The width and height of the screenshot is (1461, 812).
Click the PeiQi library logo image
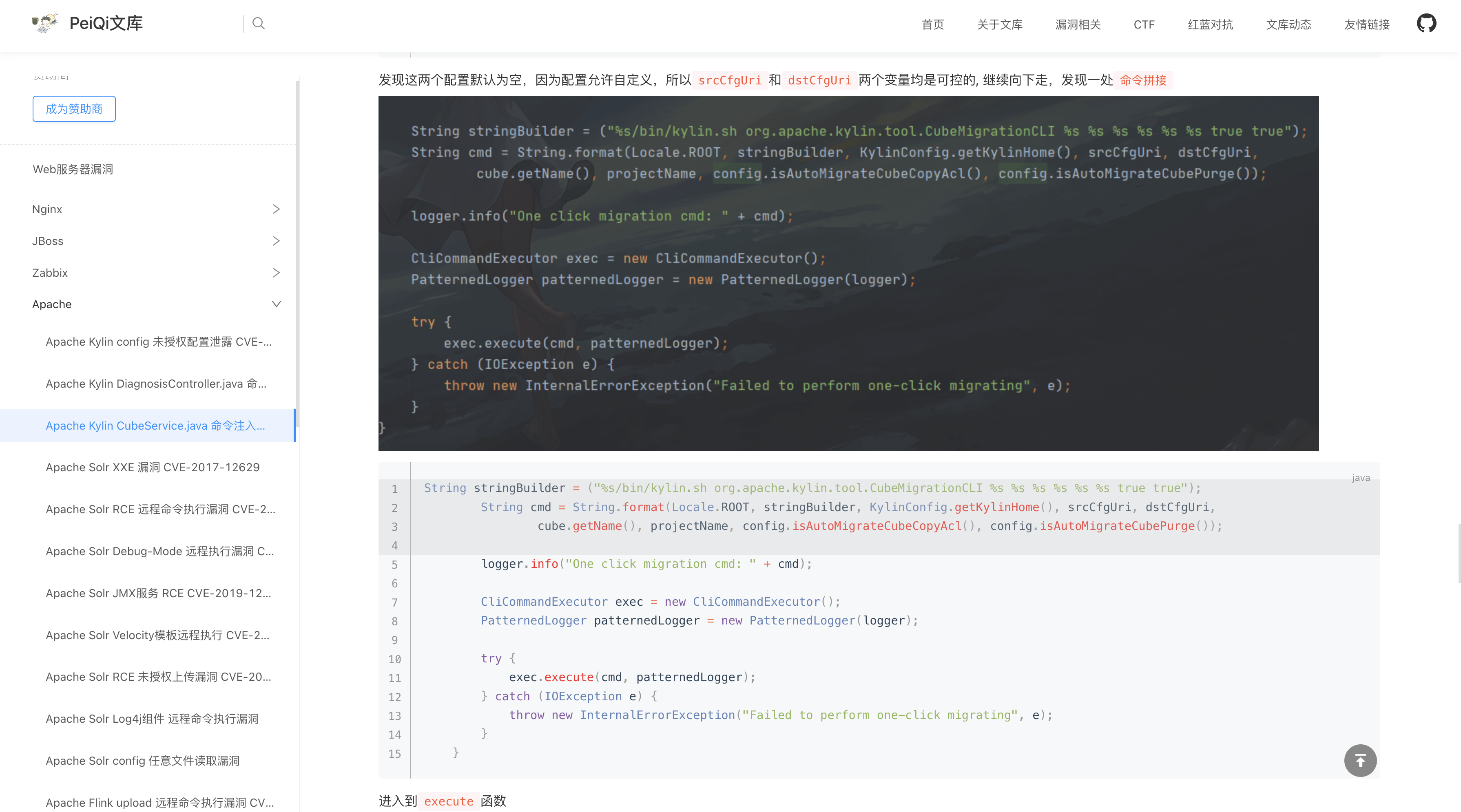[x=45, y=23]
